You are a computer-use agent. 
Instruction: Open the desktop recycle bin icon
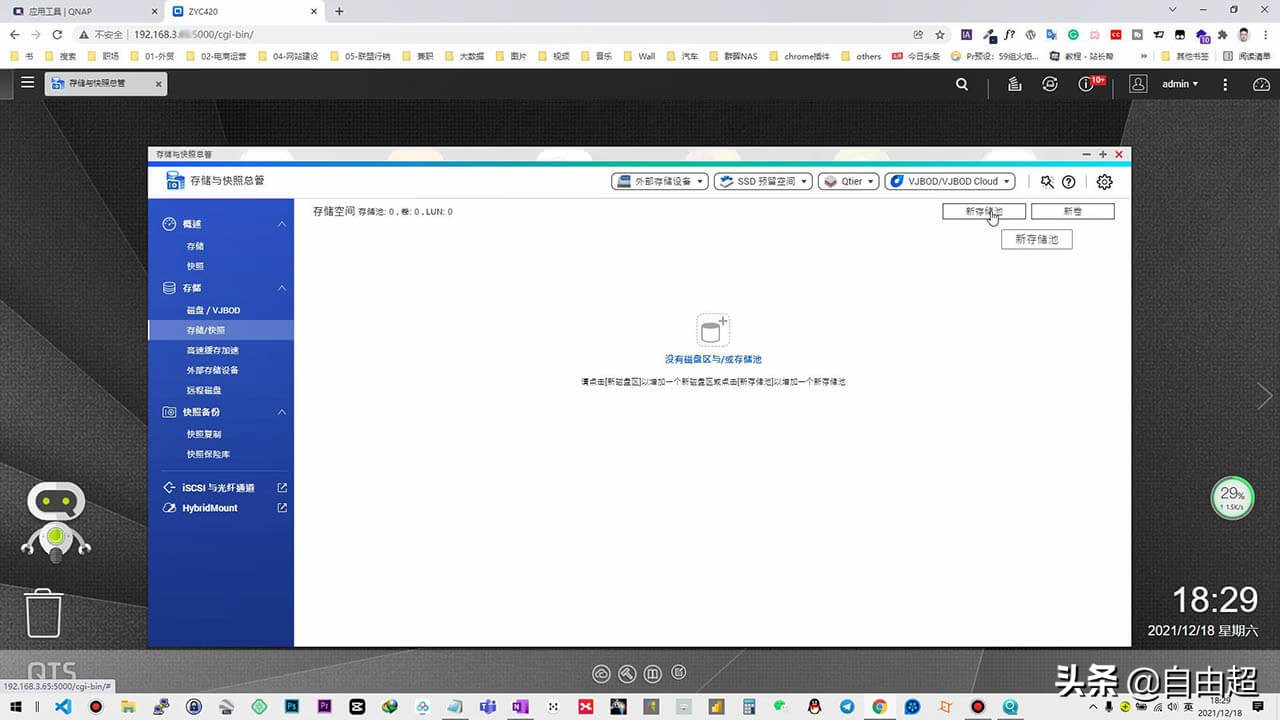[43, 612]
